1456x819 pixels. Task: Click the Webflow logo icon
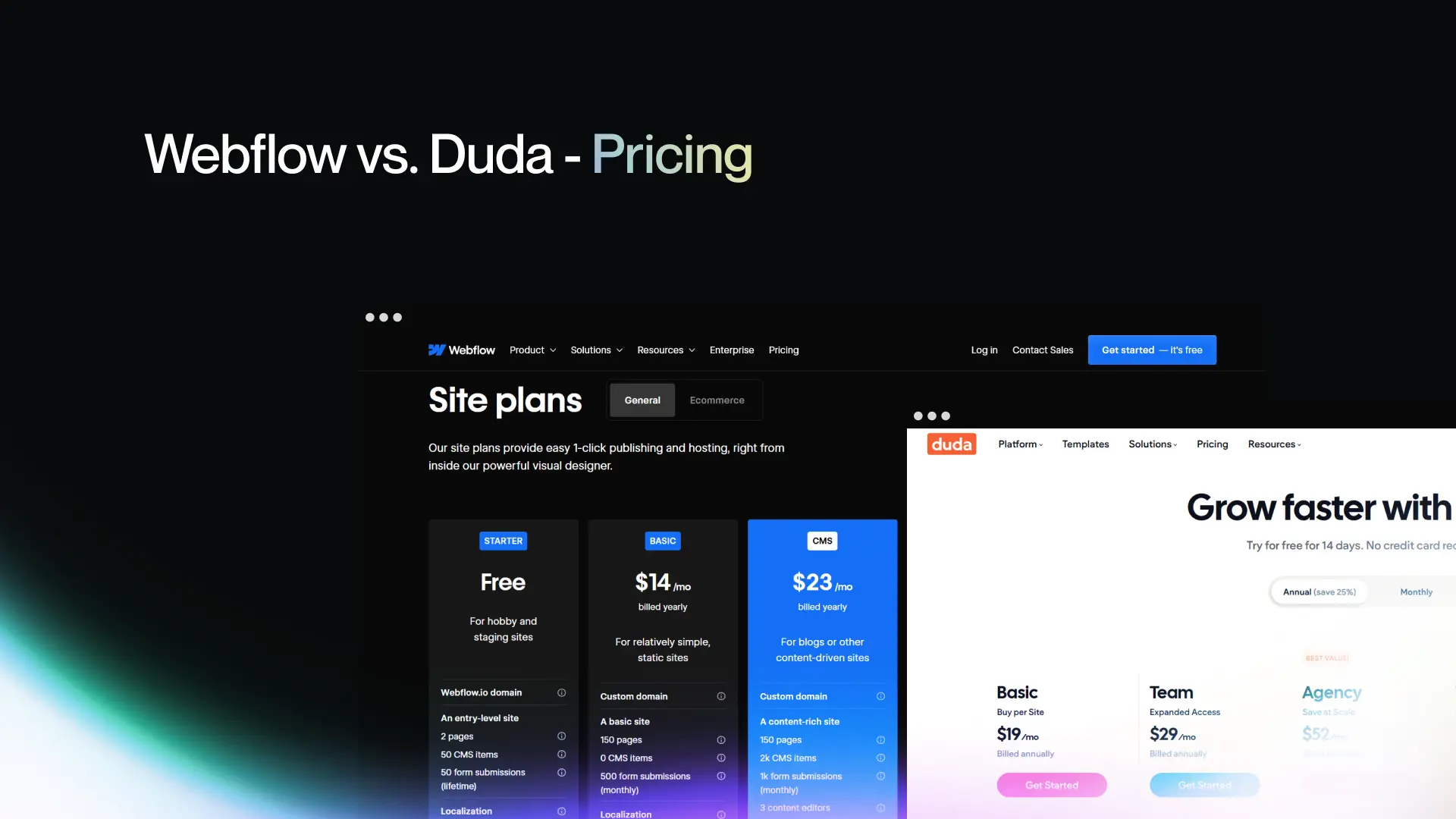coord(435,350)
